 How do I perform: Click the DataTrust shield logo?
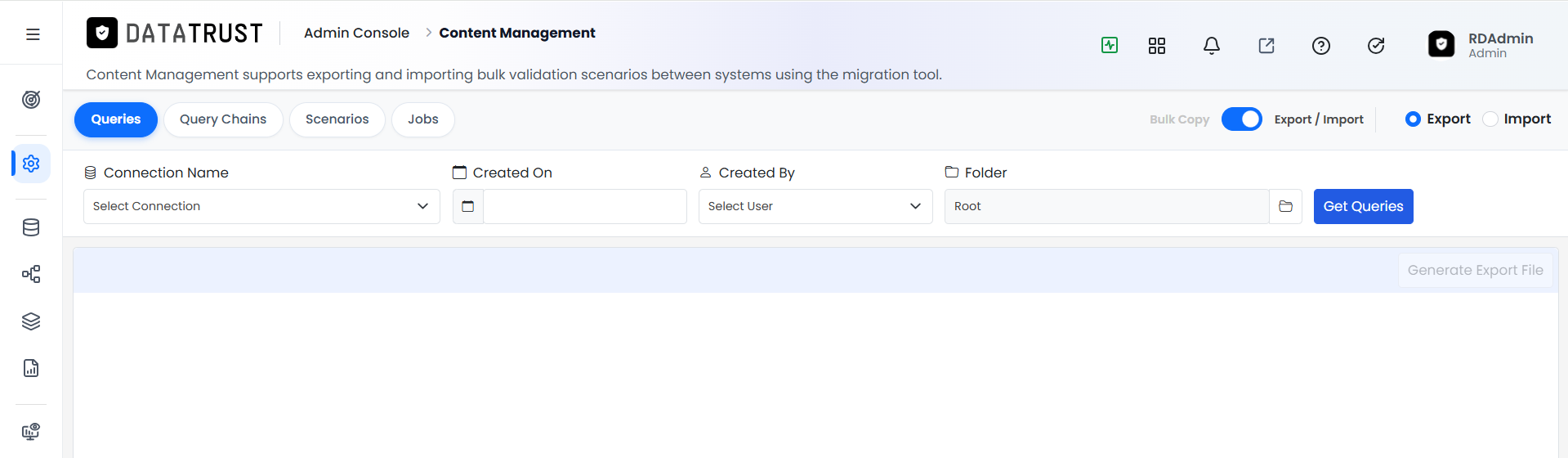[x=102, y=33]
